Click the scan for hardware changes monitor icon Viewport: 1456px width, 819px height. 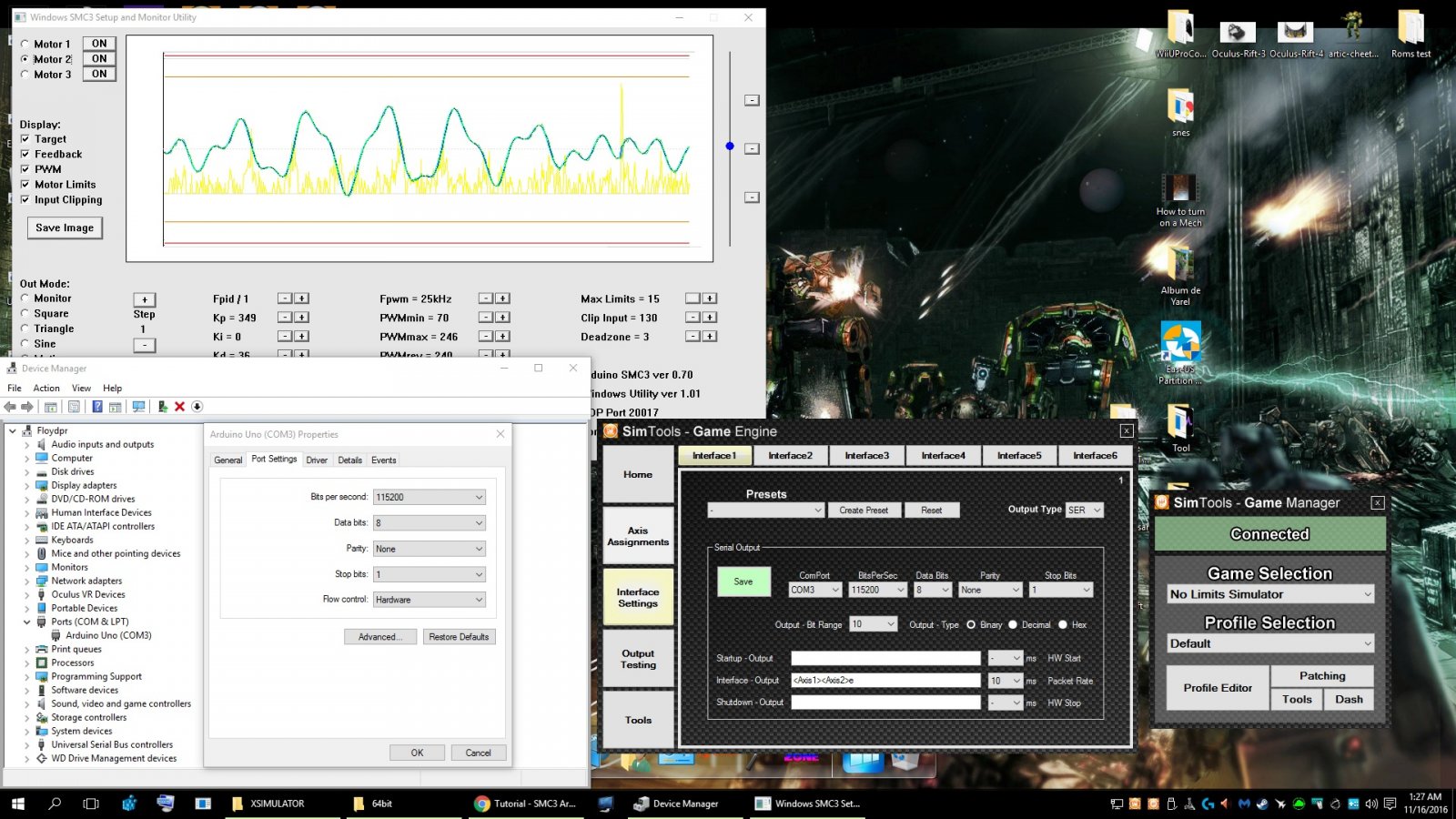coord(138,407)
